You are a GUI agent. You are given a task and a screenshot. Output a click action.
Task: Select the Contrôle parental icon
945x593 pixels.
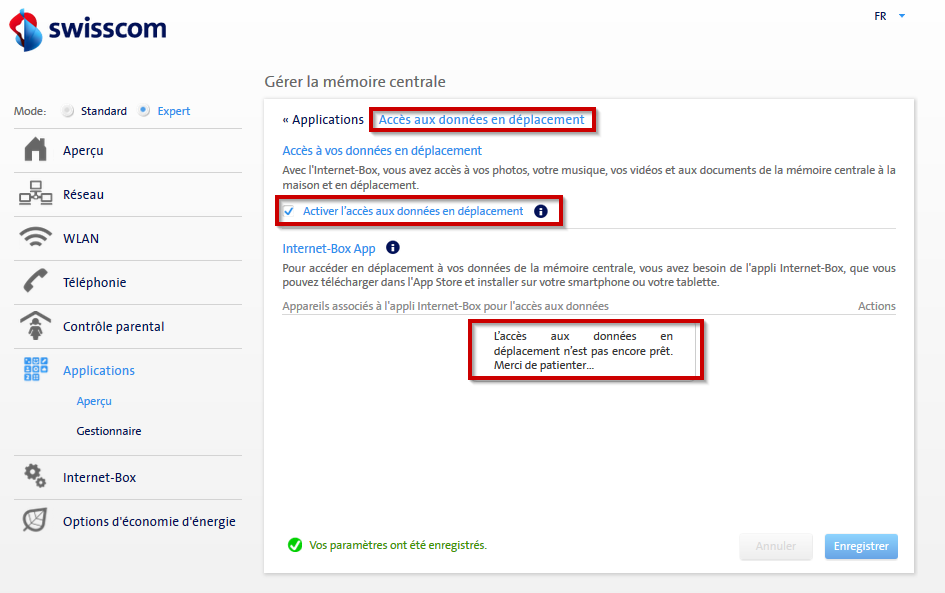pos(36,325)
